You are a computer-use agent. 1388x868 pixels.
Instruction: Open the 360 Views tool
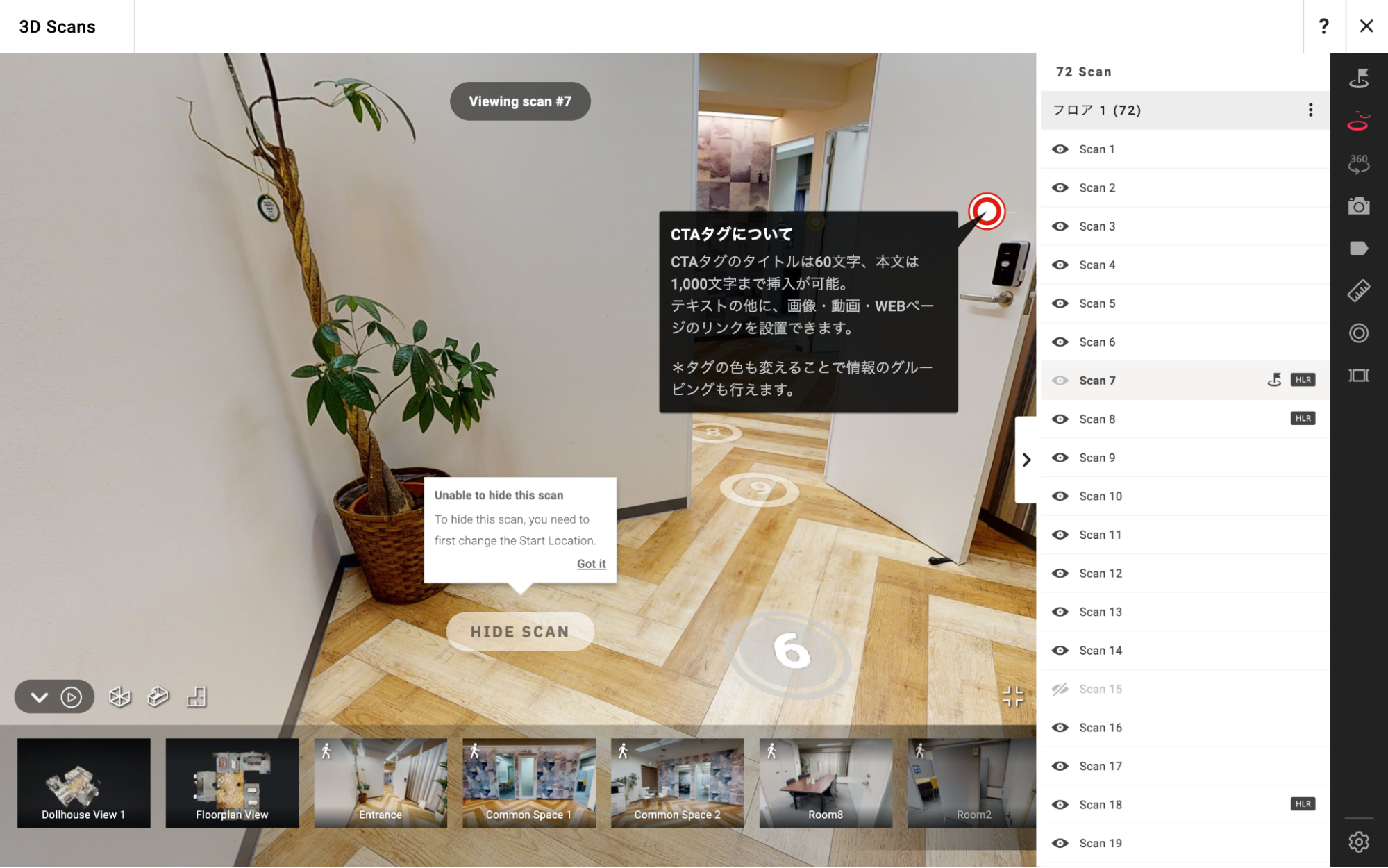click(1358, 163)
